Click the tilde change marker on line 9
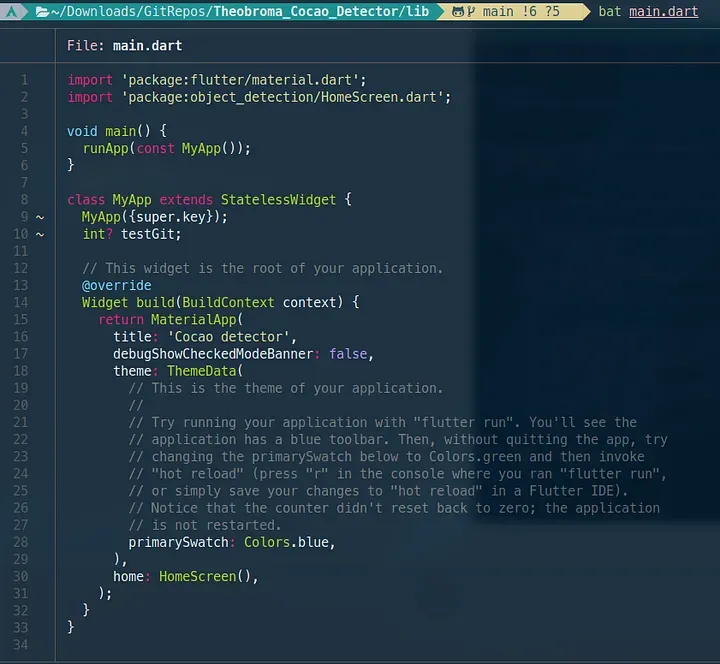 pyautogui.click(x=40, y=217)
